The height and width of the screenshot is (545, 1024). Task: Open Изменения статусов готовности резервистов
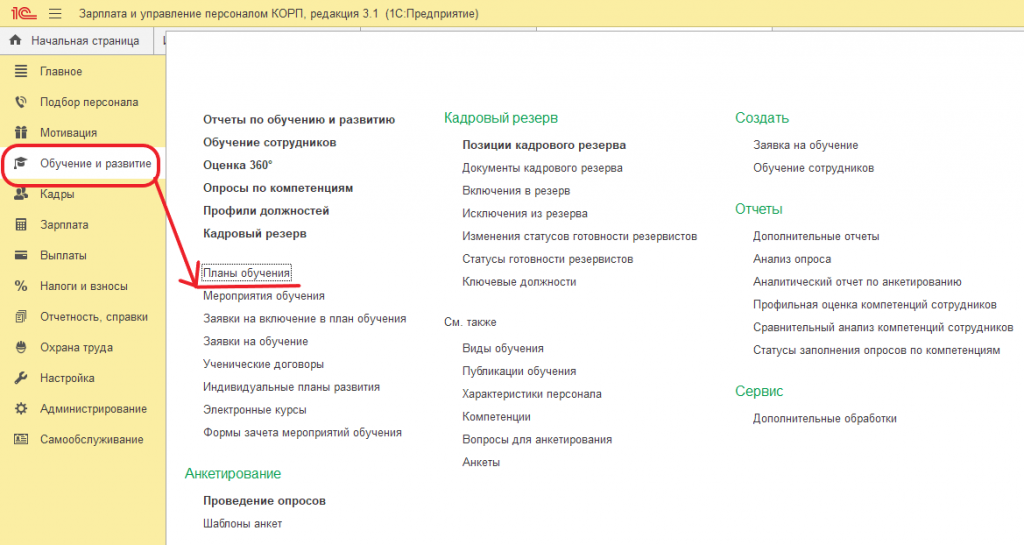(579, 236)
